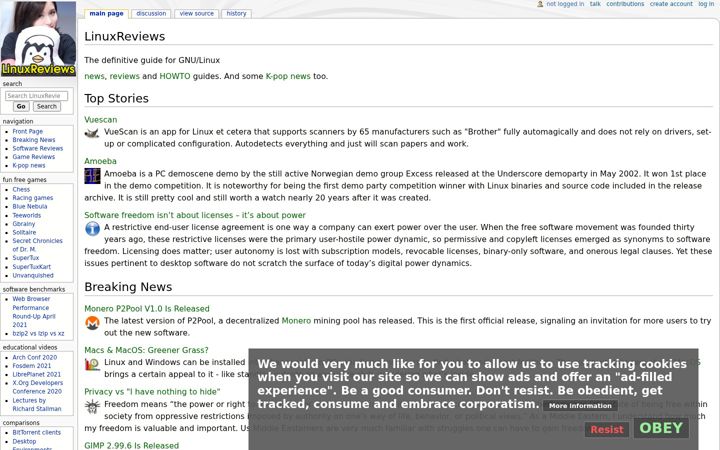Open SuperTuxKart sidebar link

coord(32,266)
